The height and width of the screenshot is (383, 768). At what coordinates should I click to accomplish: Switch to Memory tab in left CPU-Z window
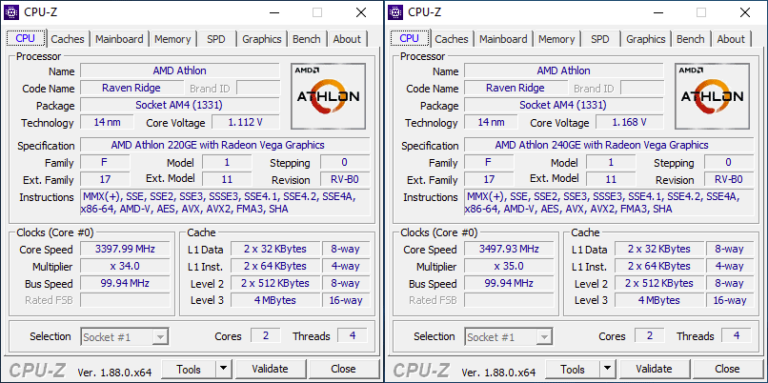tap(172, 39)
